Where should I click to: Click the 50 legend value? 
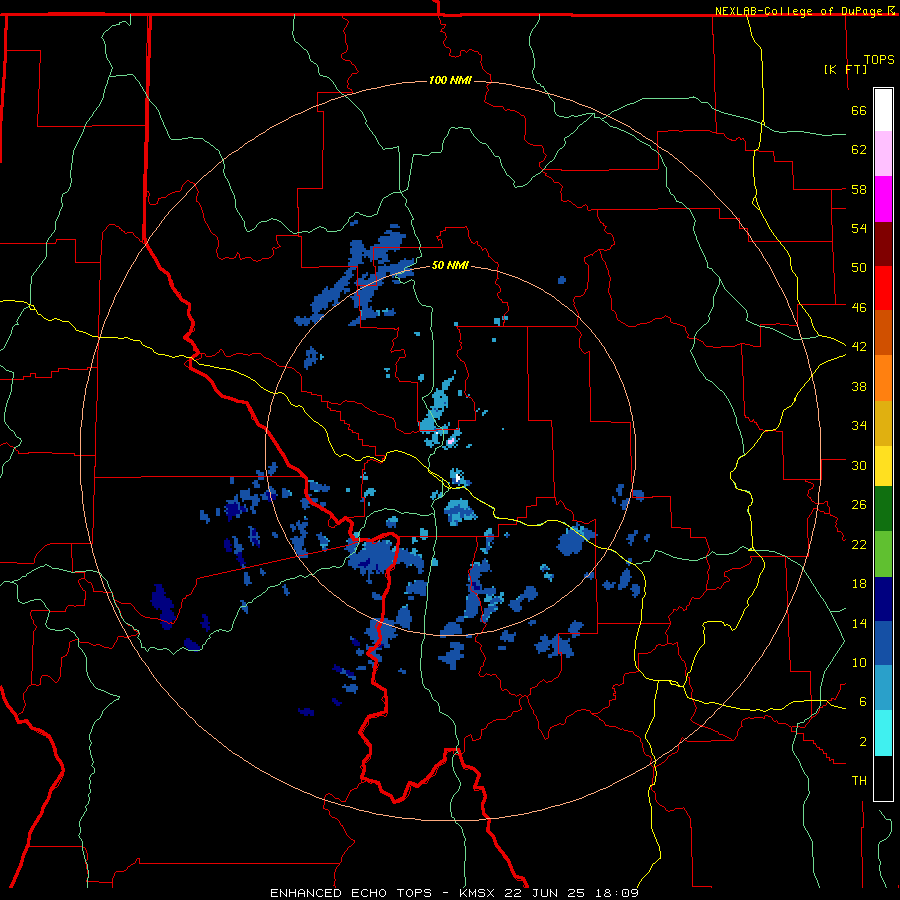(x=859, y=267)
